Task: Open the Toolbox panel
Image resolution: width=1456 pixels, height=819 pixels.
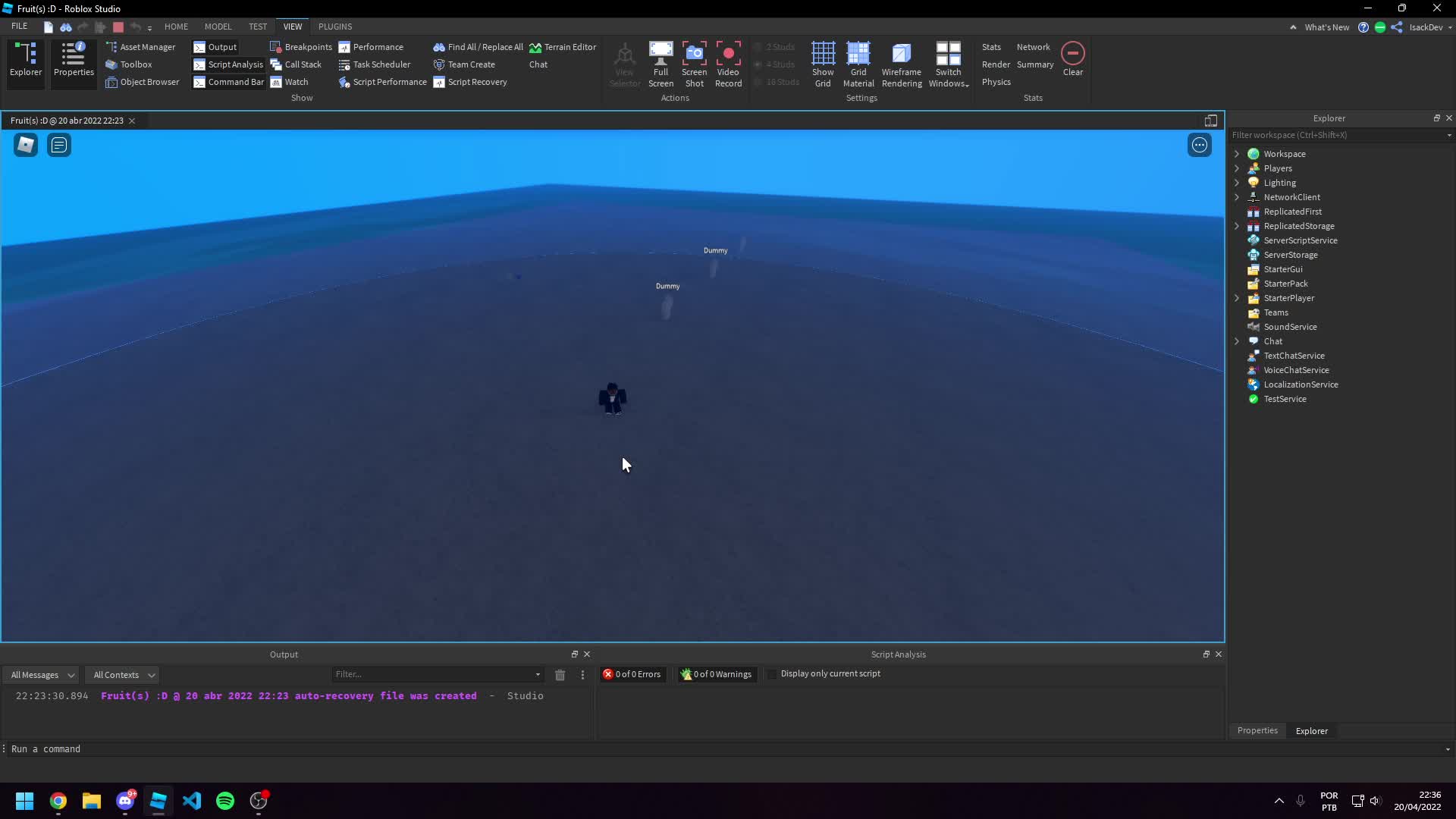Action: click(x=129, y=64)
